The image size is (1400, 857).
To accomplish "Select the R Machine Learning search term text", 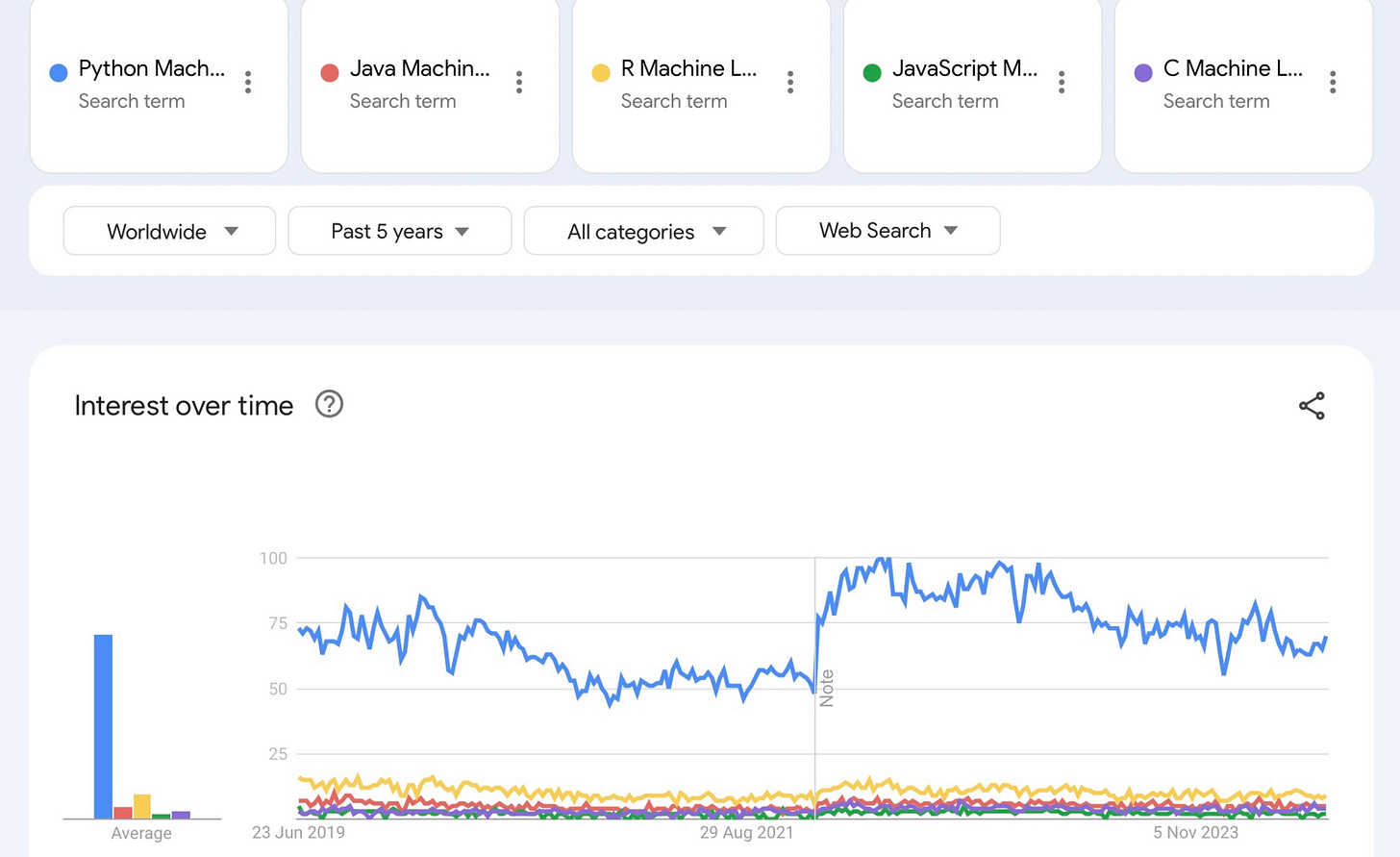I will tap(688, 68).
